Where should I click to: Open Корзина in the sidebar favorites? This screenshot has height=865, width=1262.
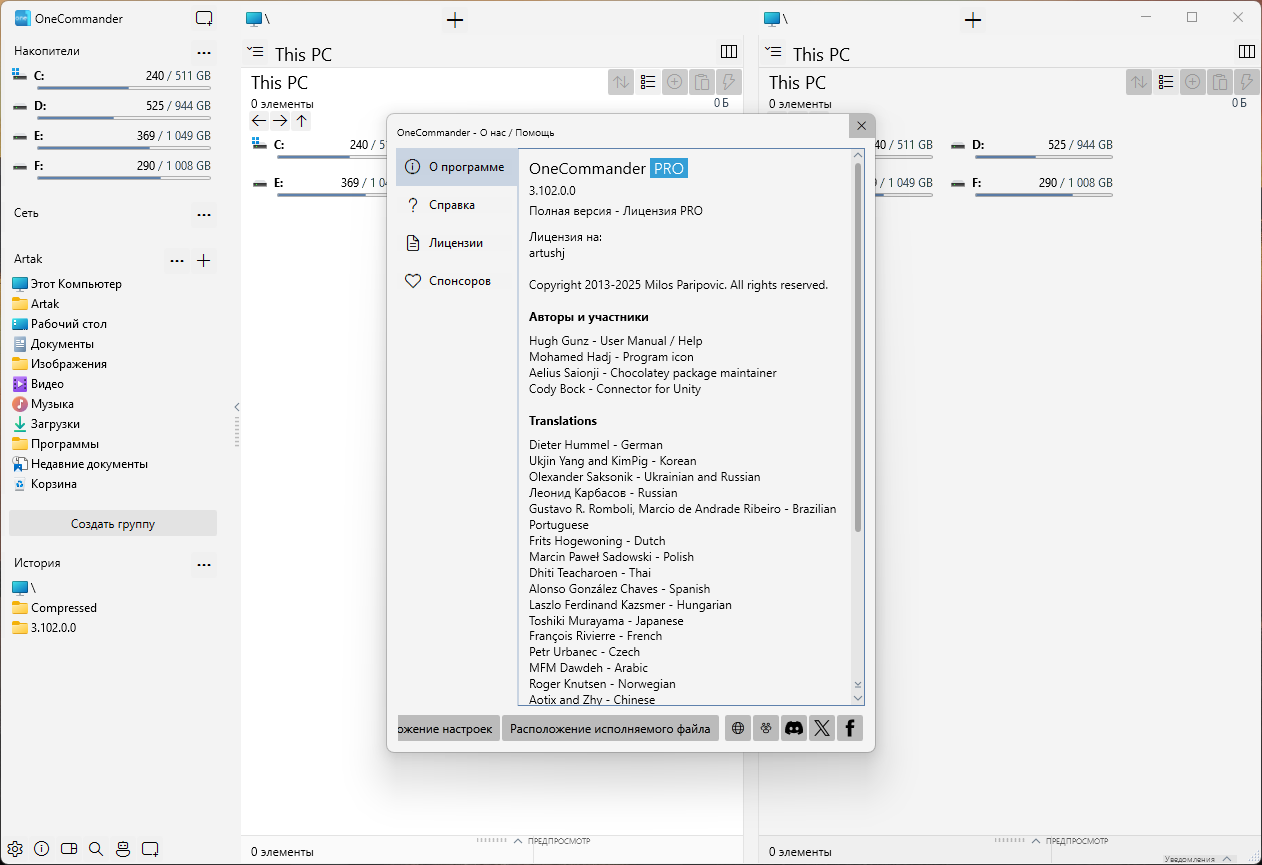pyautogui.click(x=44, y=484)
